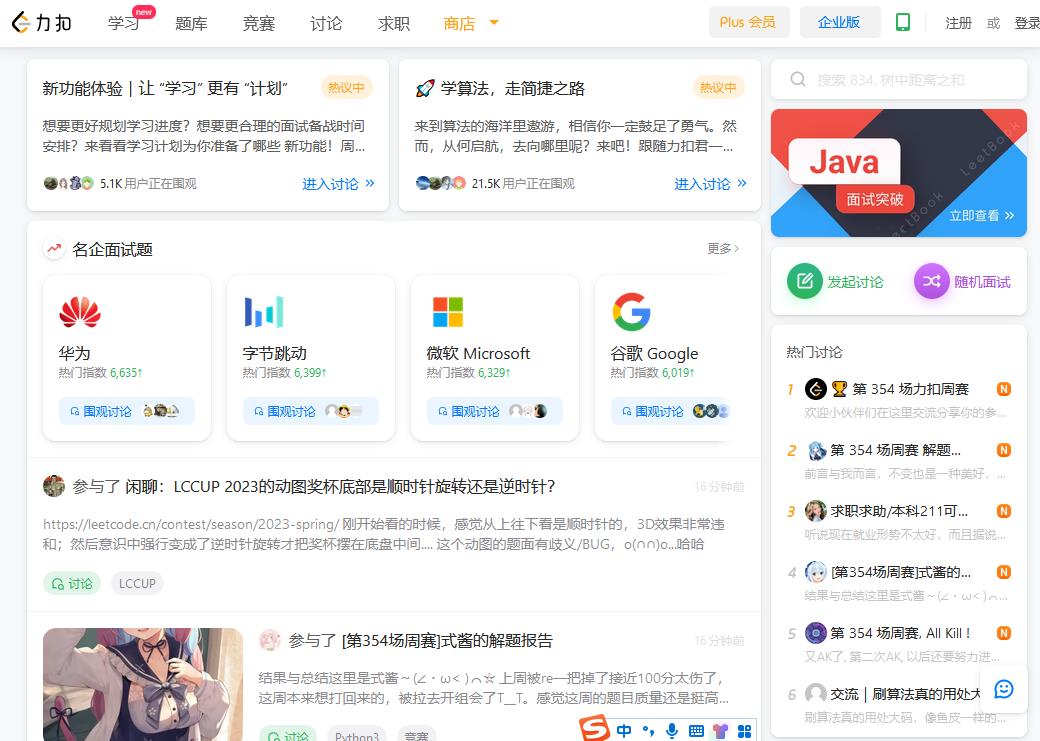
Task: Open the floating chat smiley button
Action: tap(1004, 688)
